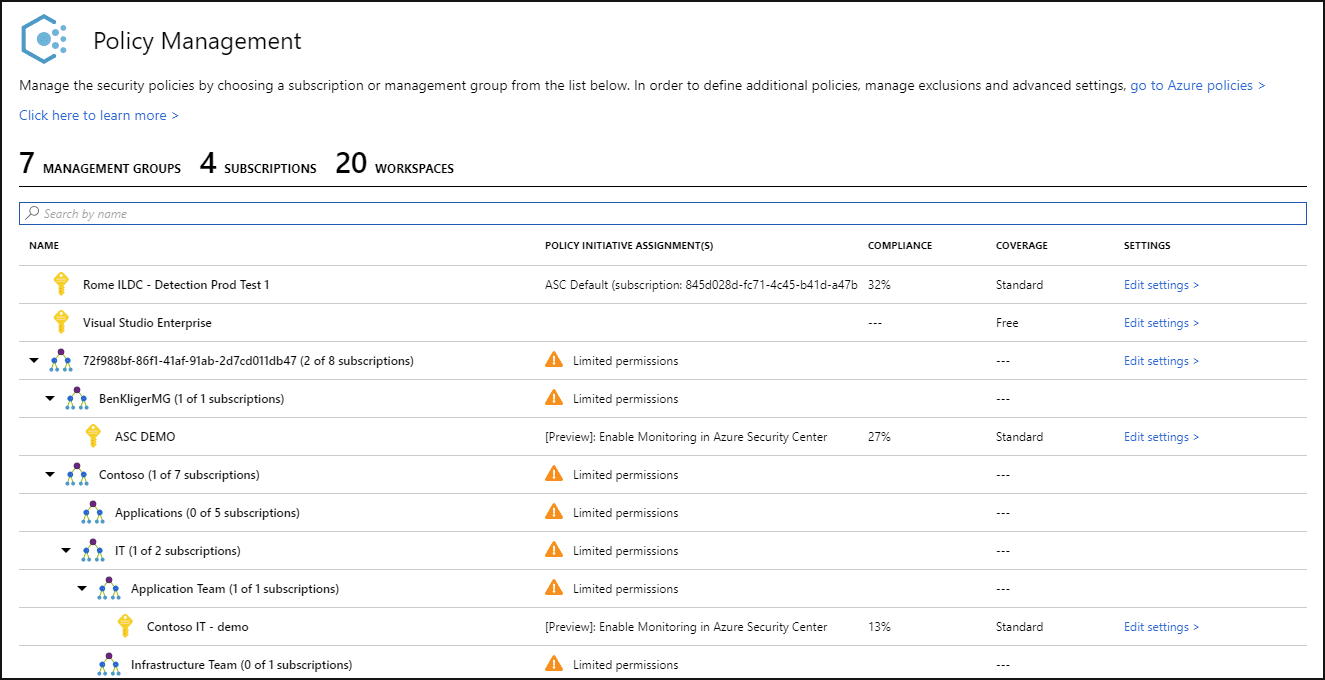Screen dimensions: 1325x680
Task: Collapse the IT management group
Action: click(67, 551)
